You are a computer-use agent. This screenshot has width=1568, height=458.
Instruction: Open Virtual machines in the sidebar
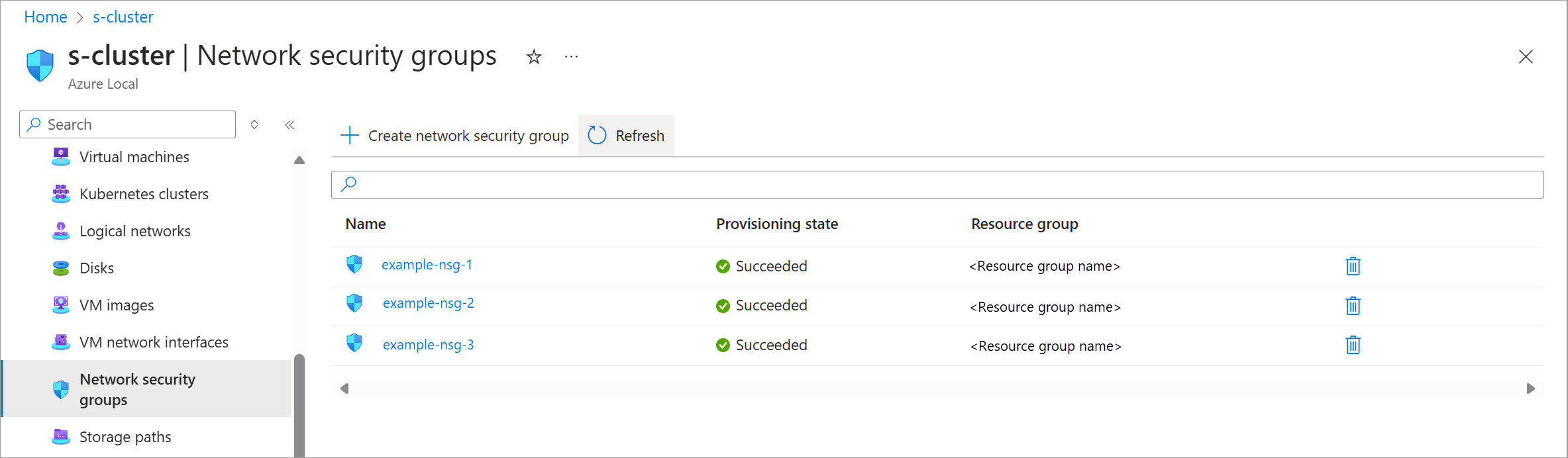pyautogui.click(x=134, y=157)
